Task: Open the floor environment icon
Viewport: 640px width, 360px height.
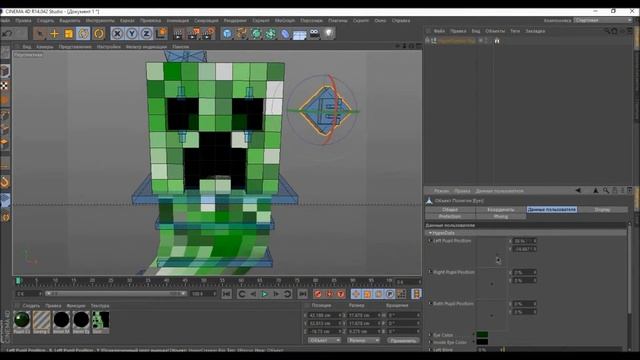Action: tap(300, 33)
